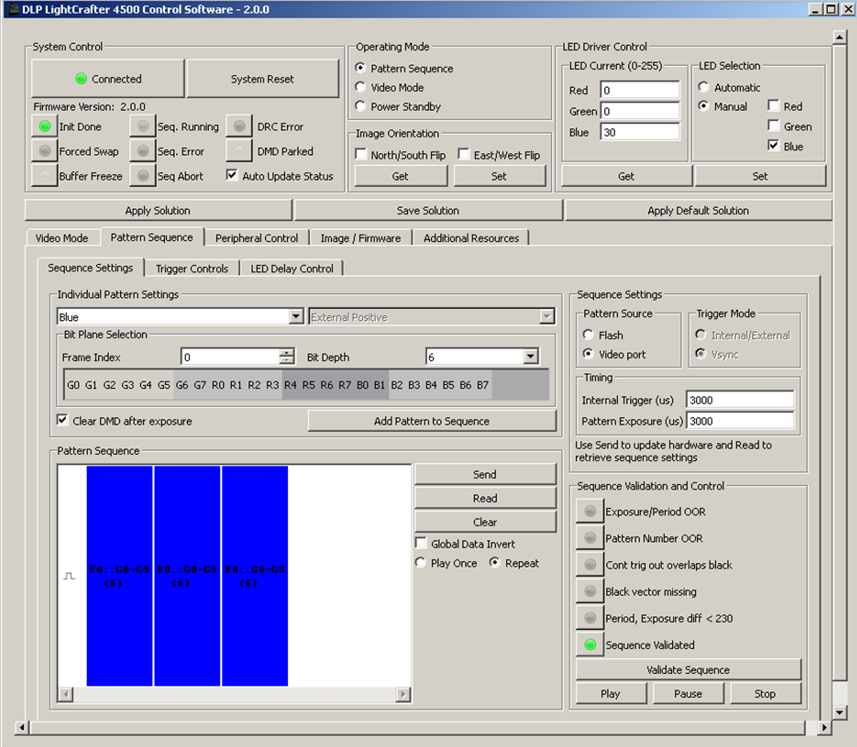Click the first blue pattern block
This screenshot has width=857, height=747.
[x=119, y=575]
